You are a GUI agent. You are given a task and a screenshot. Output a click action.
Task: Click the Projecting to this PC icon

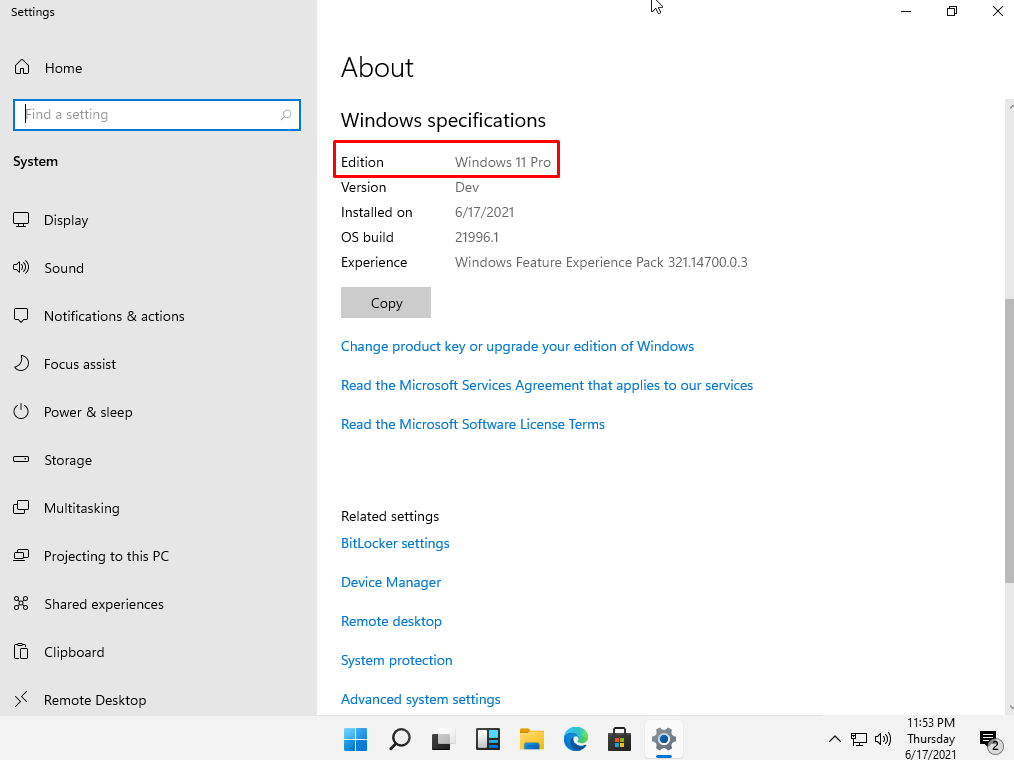point(21,556)
